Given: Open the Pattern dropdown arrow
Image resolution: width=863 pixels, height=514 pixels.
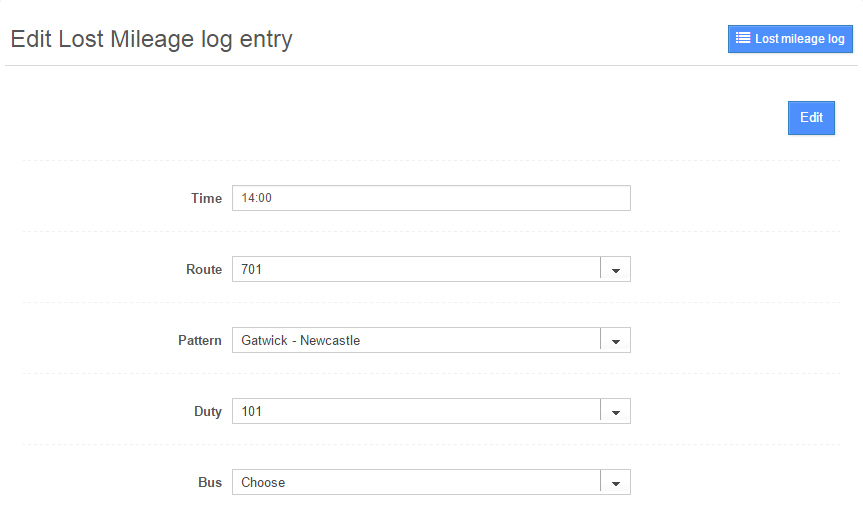Looking at the screenshot, I should [x=615, y=341].
